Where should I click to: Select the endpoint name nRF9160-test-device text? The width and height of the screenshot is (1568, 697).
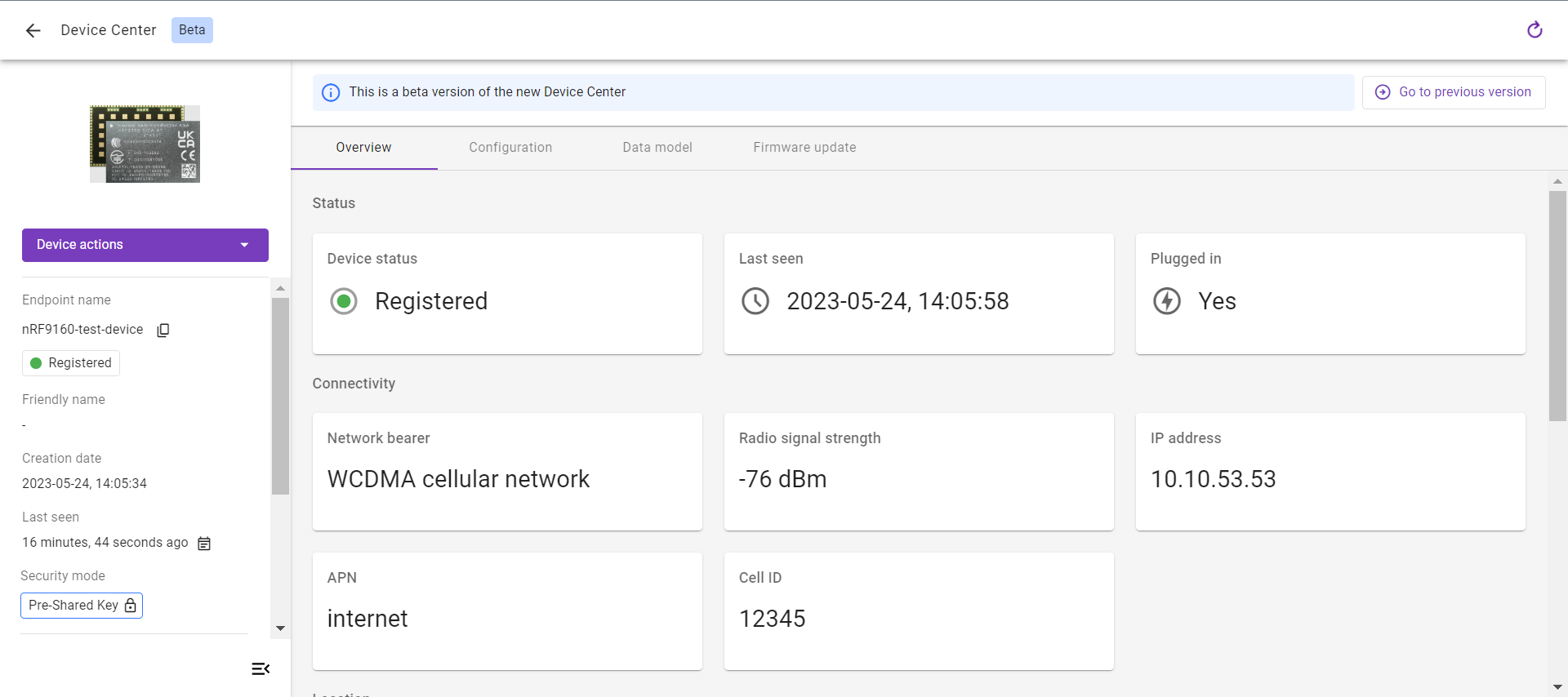(82, 330)
